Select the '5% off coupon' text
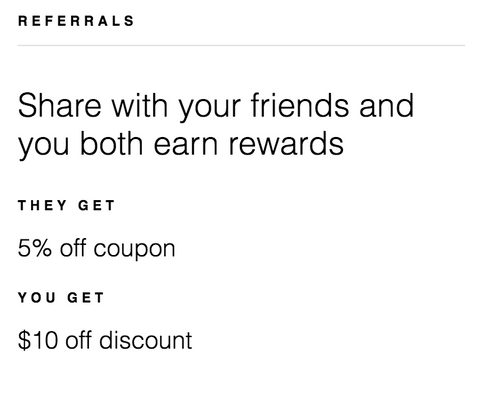 (96, 249)
